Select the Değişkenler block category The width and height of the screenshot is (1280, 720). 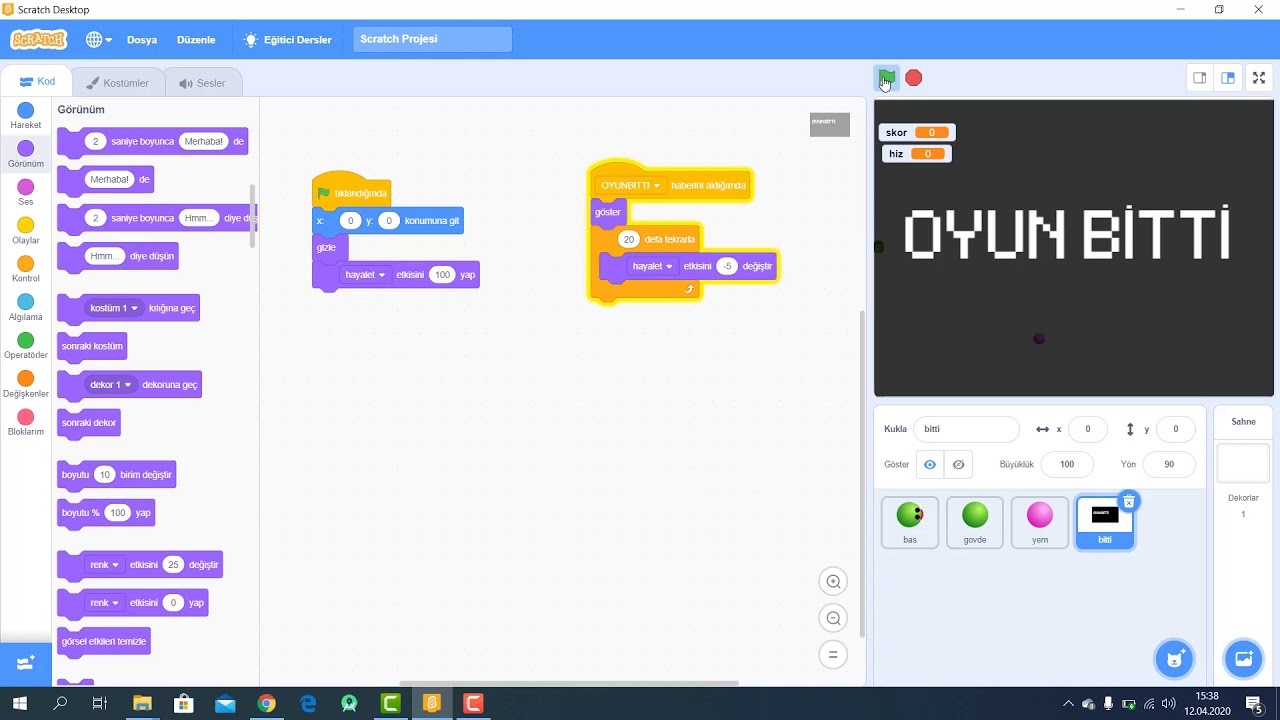[x=26, y=384]
